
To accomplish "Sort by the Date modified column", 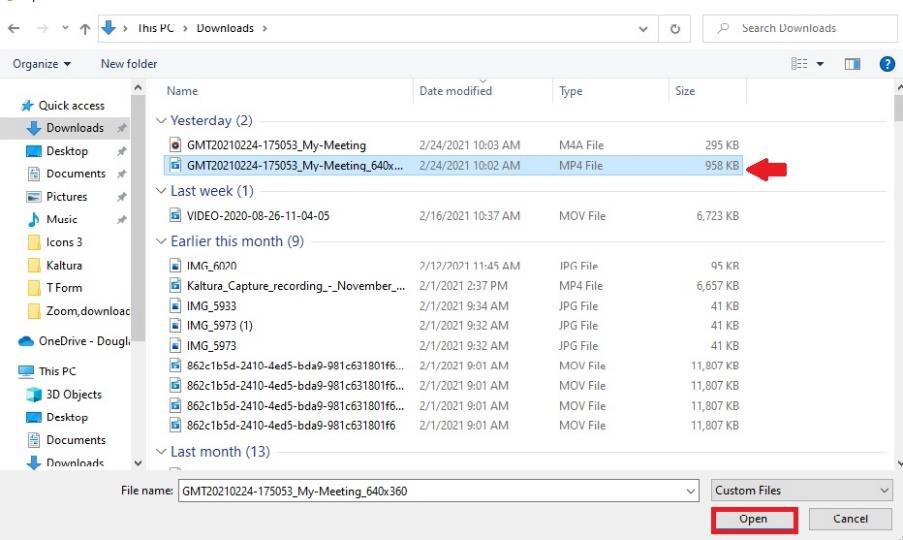I will [x=455, y=91].
